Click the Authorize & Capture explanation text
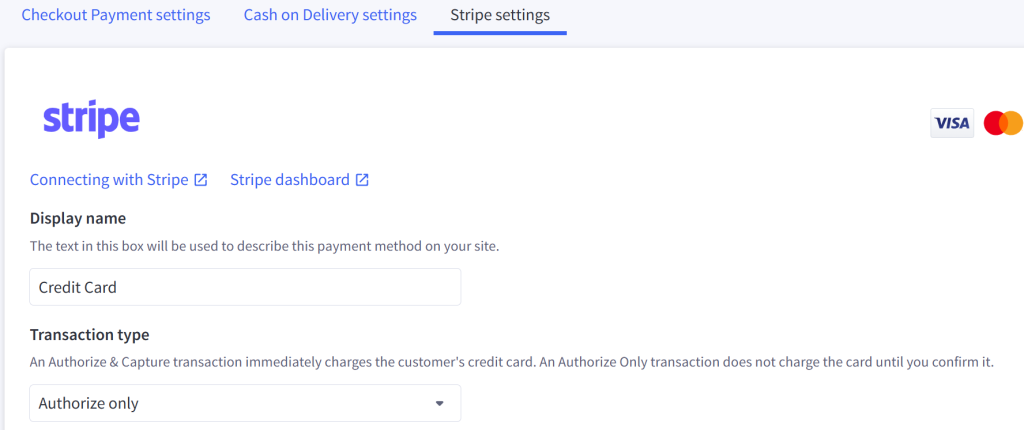Viewport: 1024px width, 430px height. point(512,362)
